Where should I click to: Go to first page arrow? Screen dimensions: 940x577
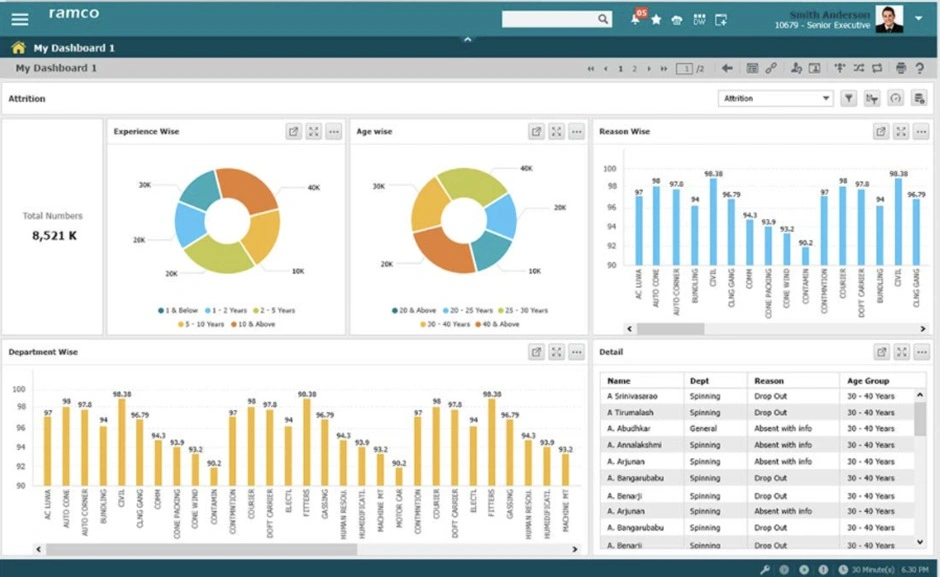pos(591,68)
